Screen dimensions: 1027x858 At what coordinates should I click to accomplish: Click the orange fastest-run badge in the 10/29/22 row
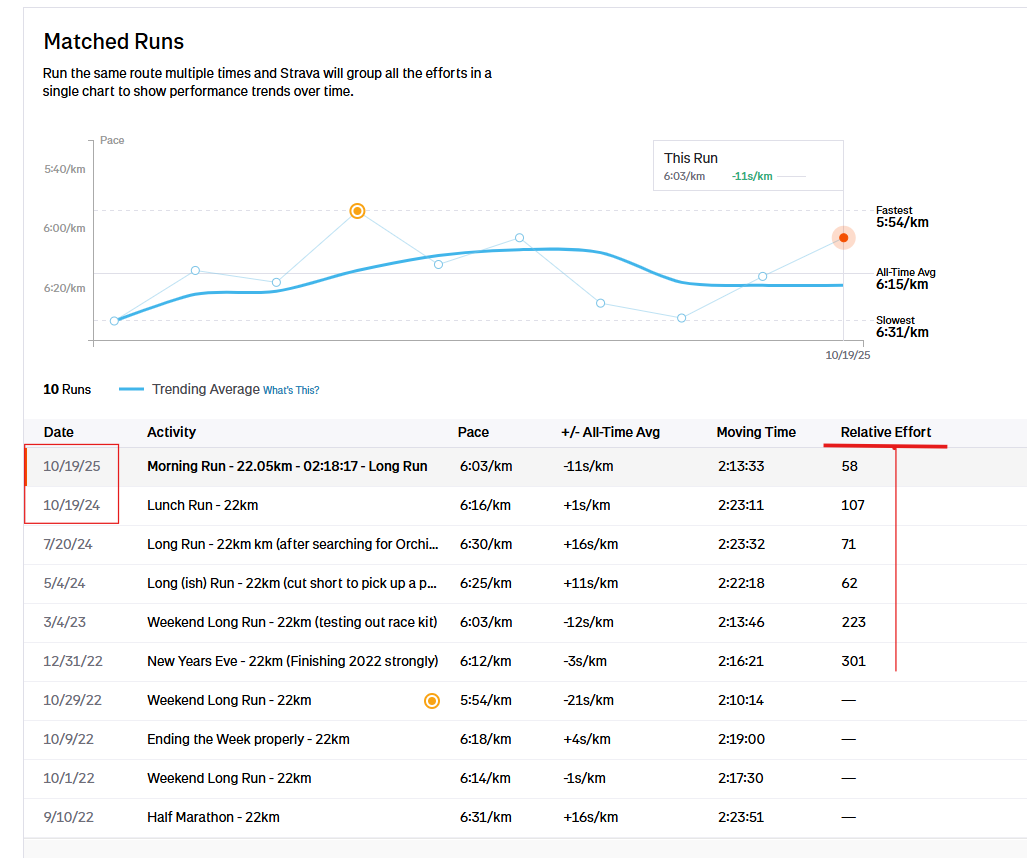coord(432,701)
